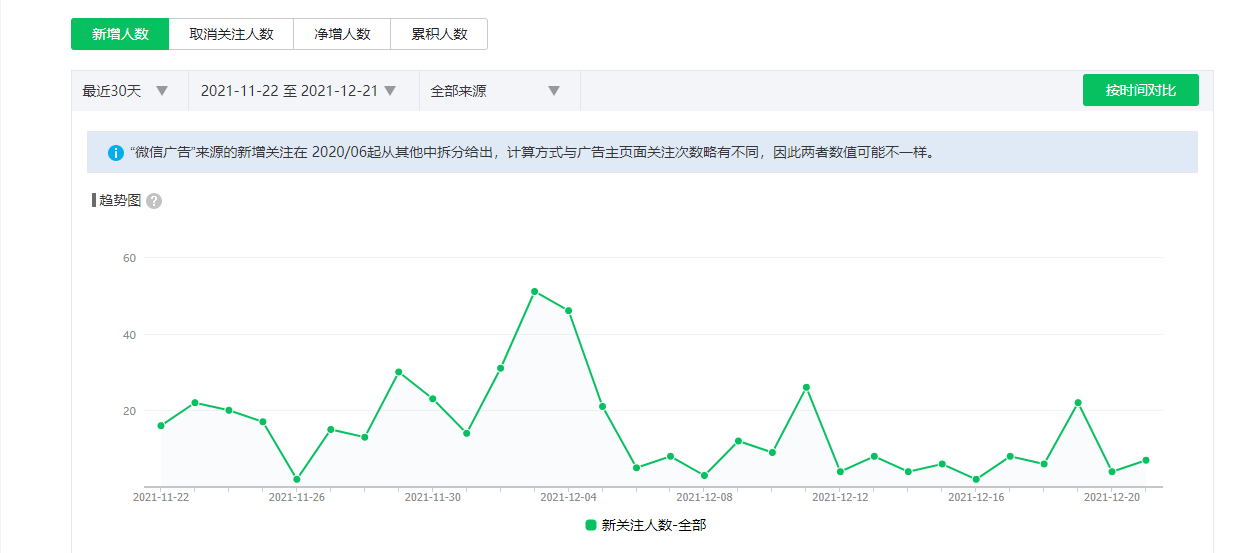This screenshot has height=553, width=1240.
Task: Pick the data point at 2021-12-08
Action: tap(705, 475)
